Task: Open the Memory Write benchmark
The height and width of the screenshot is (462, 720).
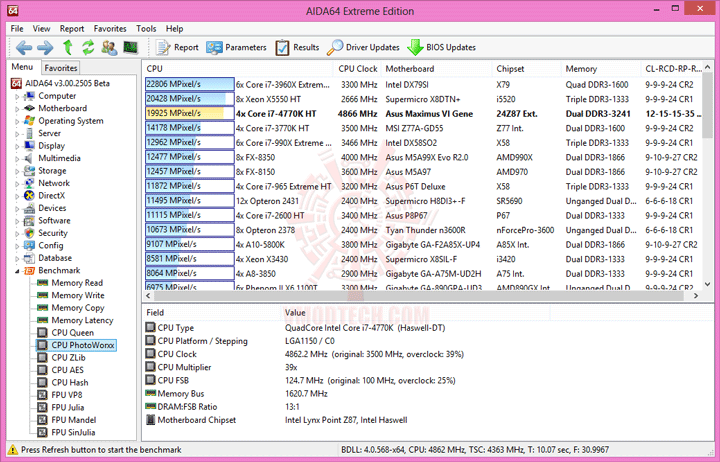Action: [78, 295]
